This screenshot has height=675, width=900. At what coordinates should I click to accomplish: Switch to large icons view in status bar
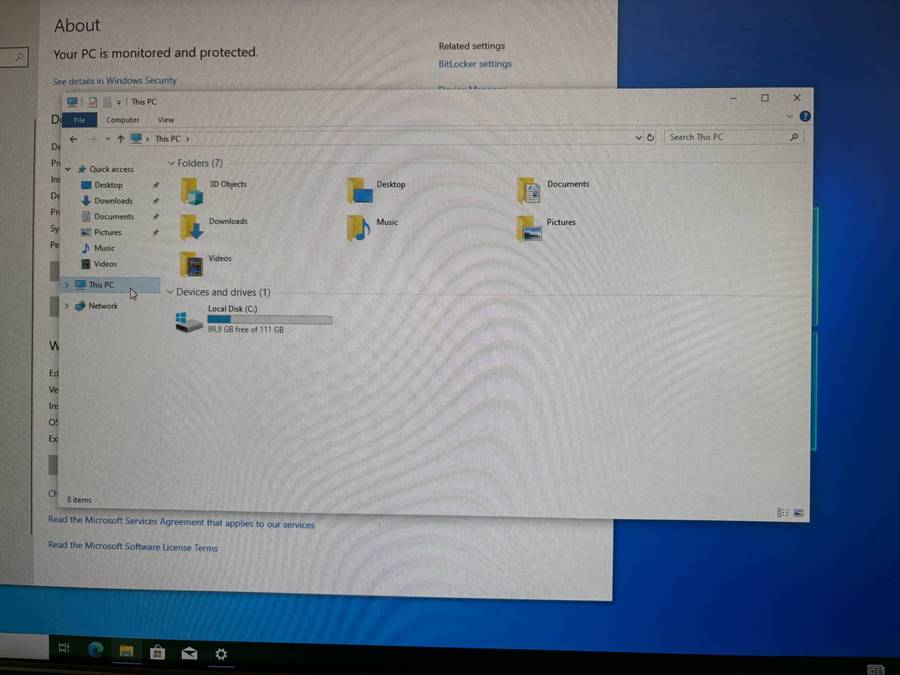click(x=798, y=513)
